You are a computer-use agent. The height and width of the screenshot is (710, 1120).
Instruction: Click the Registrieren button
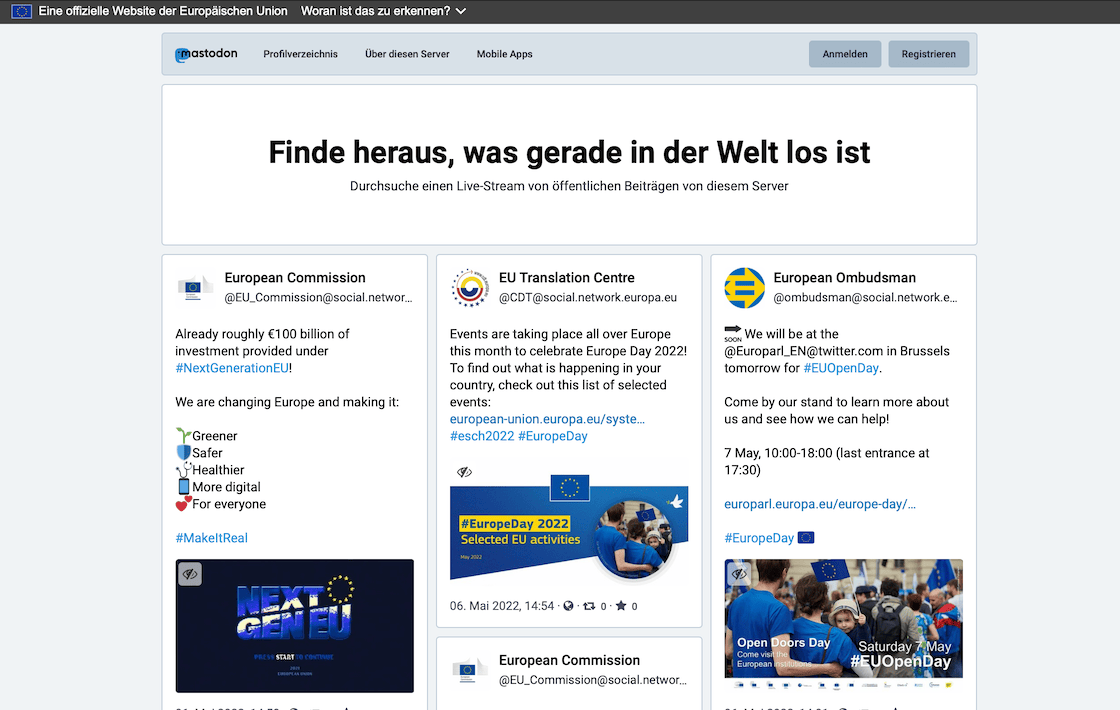(929, 54)
